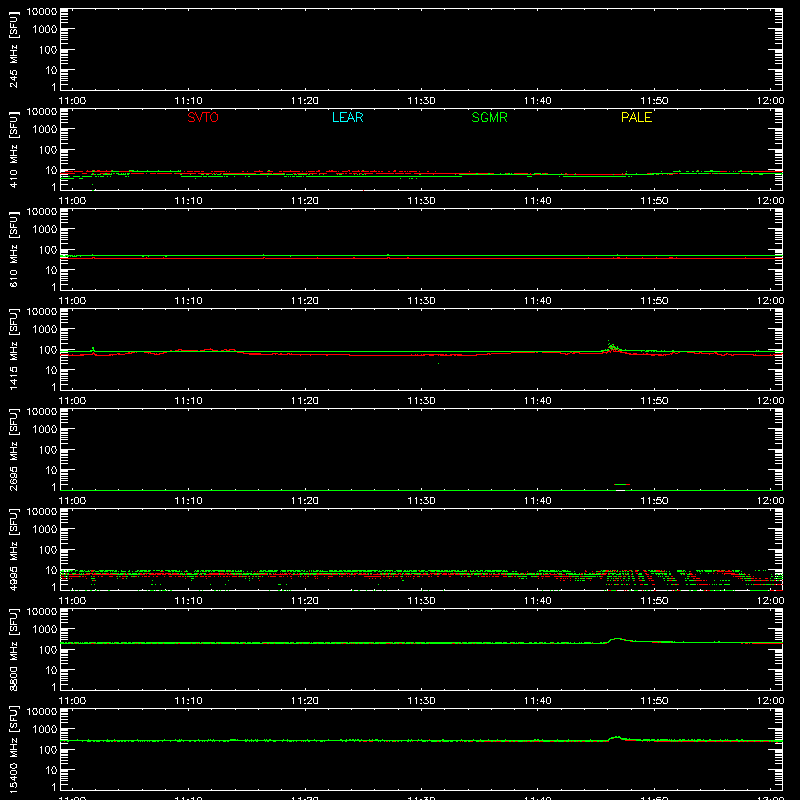Select the 410 MHz [SFU] axis title
The height and width of the screenshot is (800, 800).
click(x=14, y=149)
